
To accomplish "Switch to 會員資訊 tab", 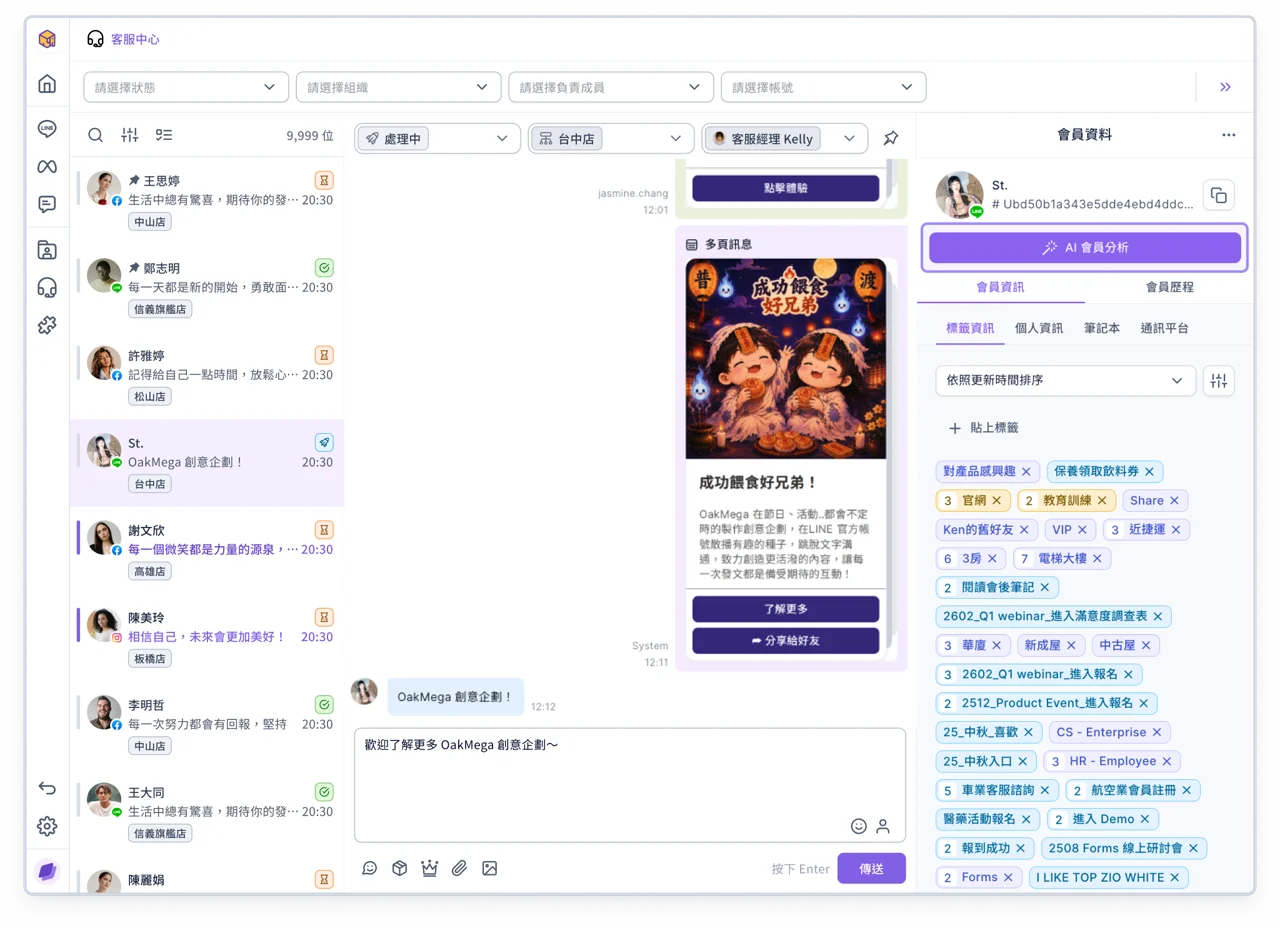I will tap(1000, 287).
